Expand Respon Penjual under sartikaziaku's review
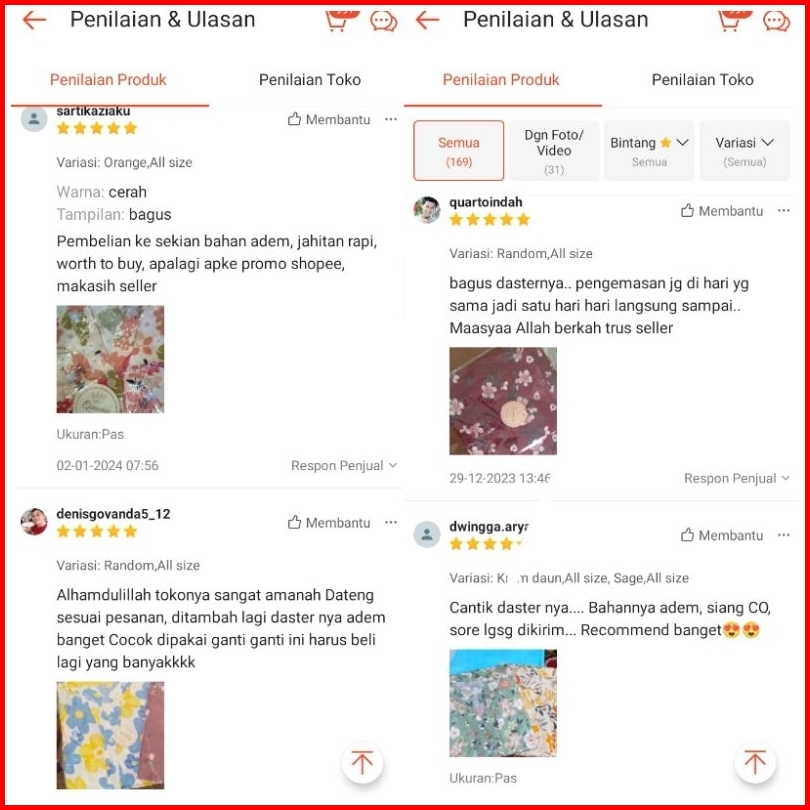Image resolution: width=810 pixels, height=810 pixels. point(344,465)
